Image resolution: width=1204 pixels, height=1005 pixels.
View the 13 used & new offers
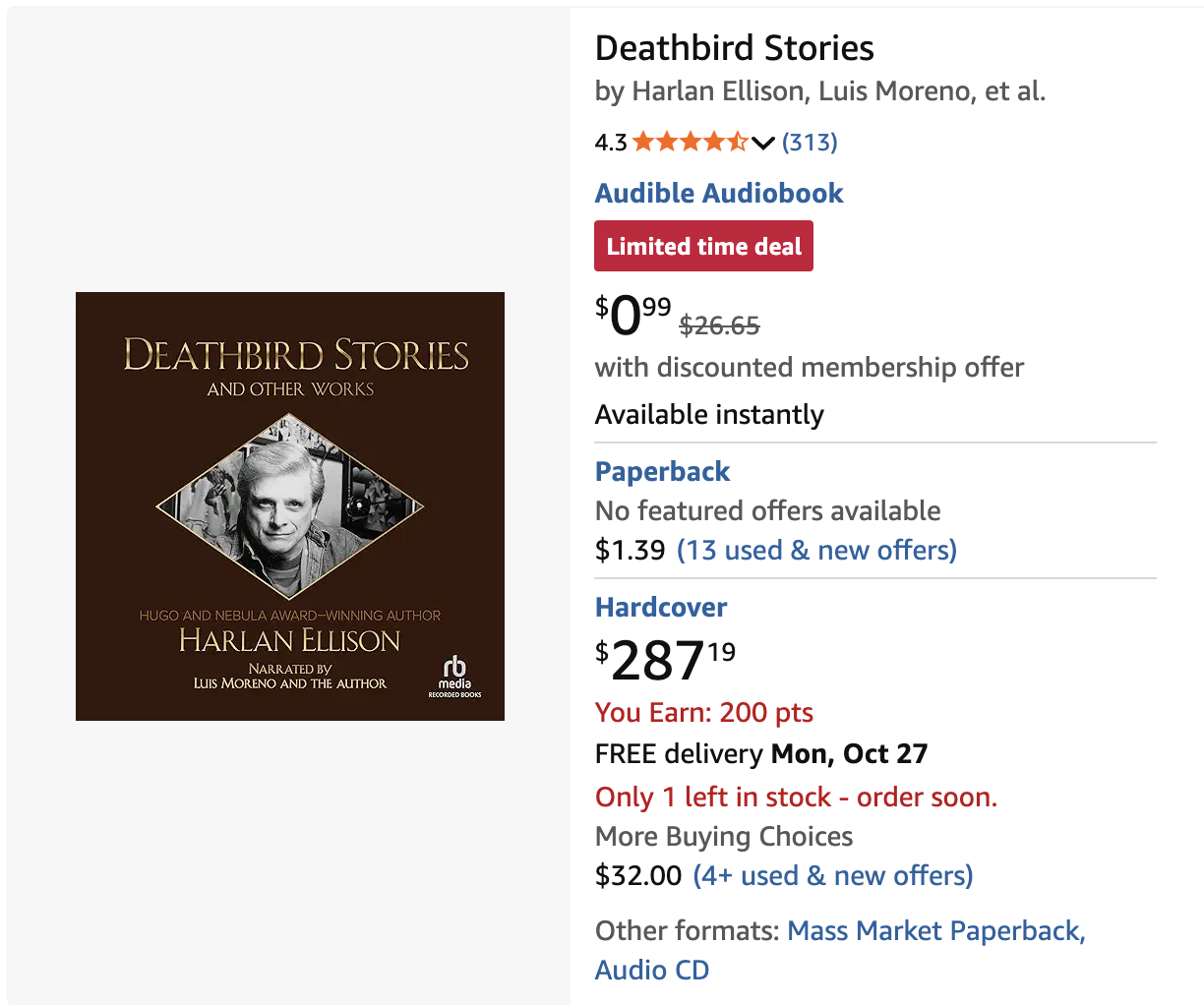coord(816,551)
